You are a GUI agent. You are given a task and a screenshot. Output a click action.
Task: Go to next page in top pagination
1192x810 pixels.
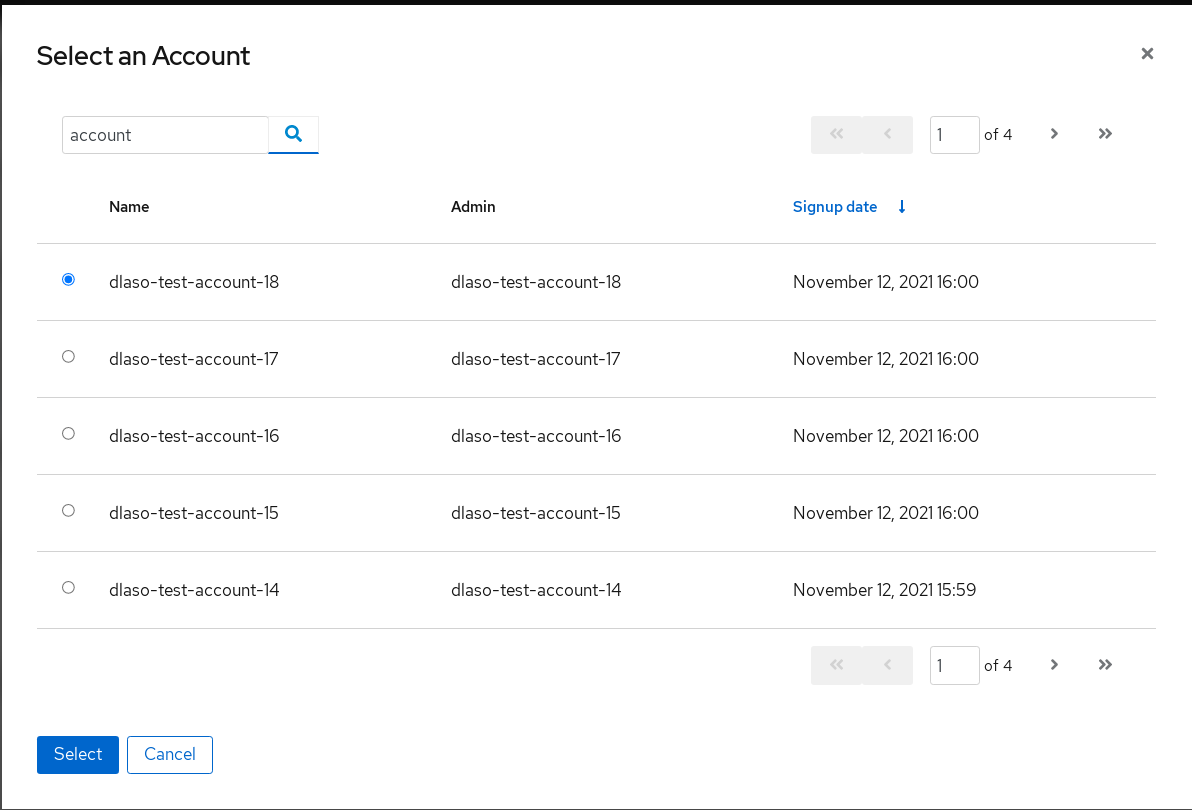1054,134
